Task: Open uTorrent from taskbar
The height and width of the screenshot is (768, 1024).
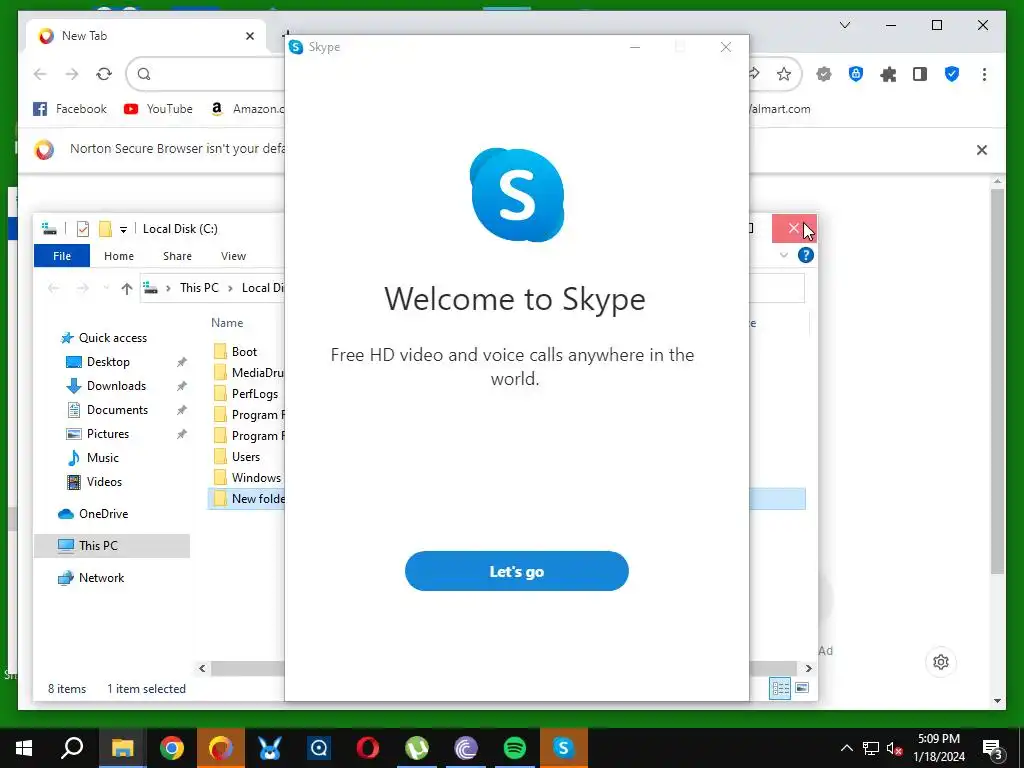Action: (x=417, y=748)
